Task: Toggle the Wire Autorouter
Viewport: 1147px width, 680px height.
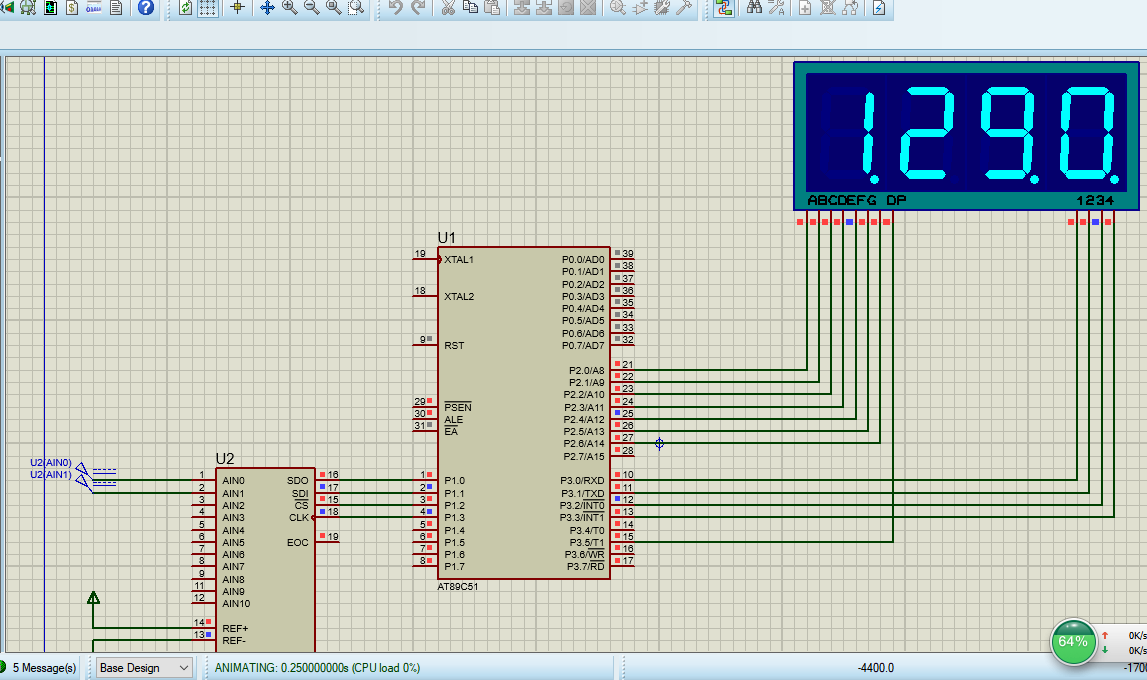Action: click(x=723, y=8)
